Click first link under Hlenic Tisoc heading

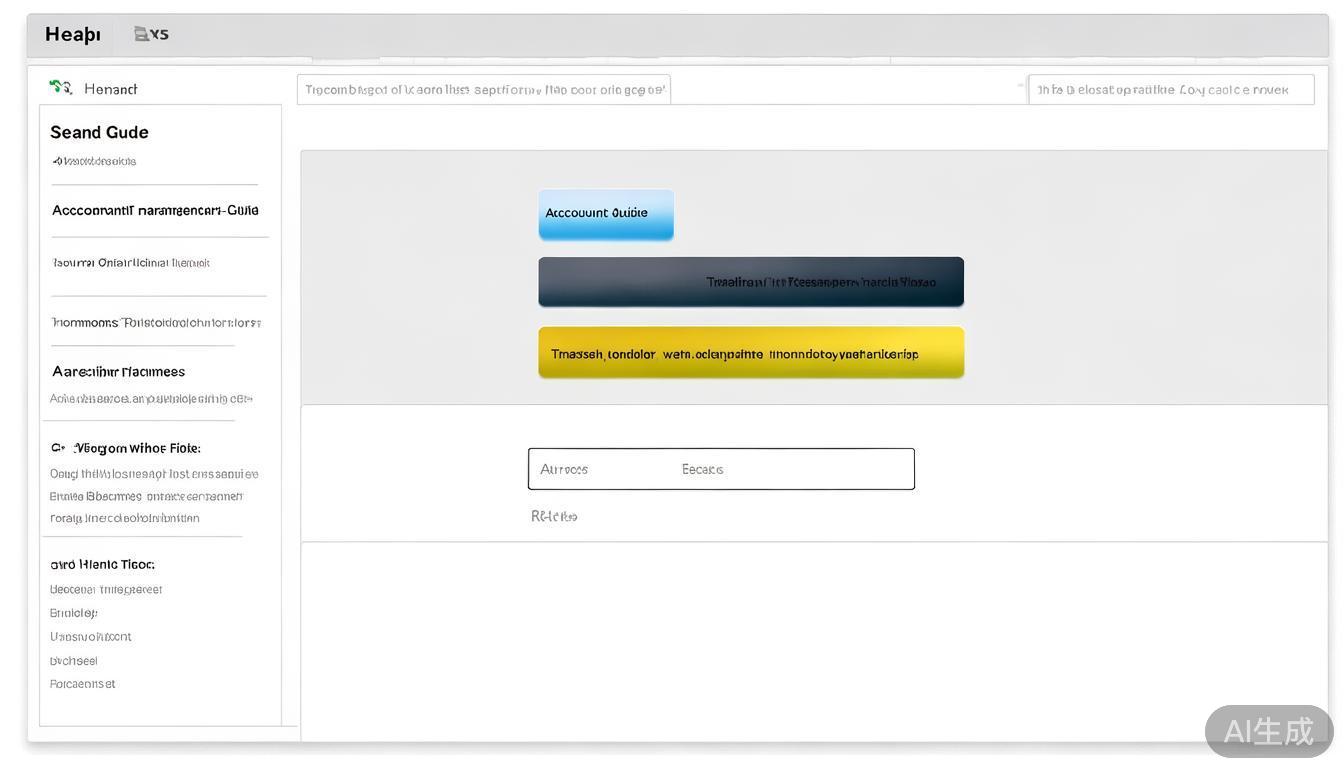pos(106,589)
